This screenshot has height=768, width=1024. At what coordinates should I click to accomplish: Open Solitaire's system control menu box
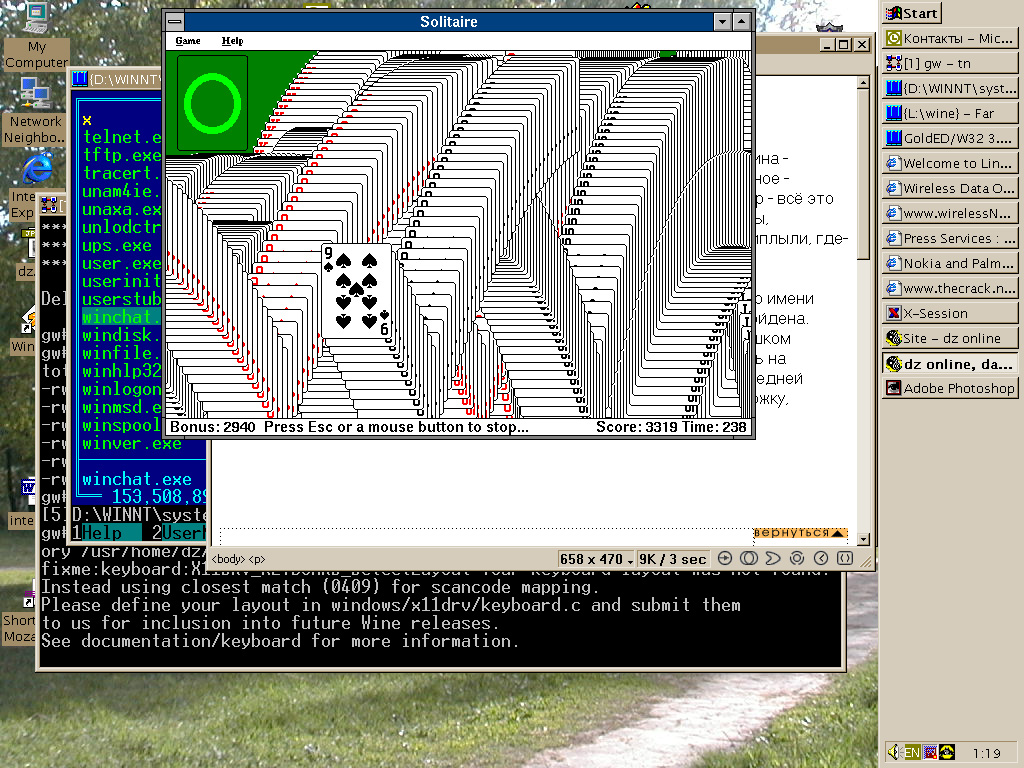point(174,22)
